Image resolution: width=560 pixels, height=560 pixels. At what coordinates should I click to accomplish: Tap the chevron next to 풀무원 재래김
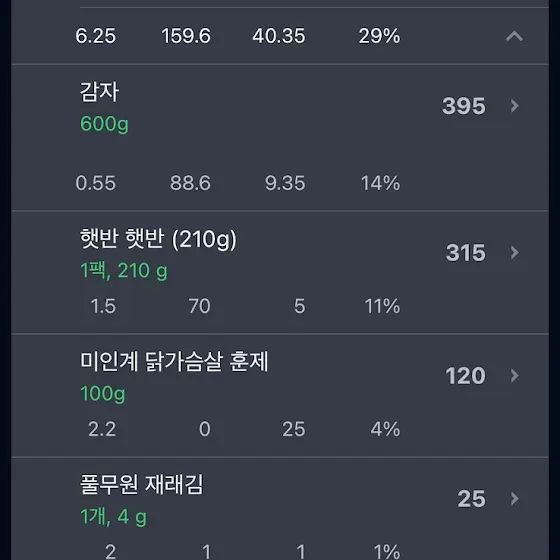tap(514, 499)
